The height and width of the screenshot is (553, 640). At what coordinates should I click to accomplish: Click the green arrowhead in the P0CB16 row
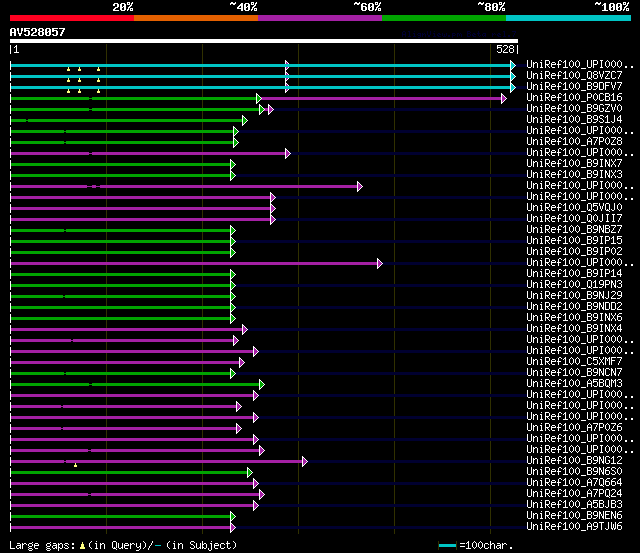(258, 98)
